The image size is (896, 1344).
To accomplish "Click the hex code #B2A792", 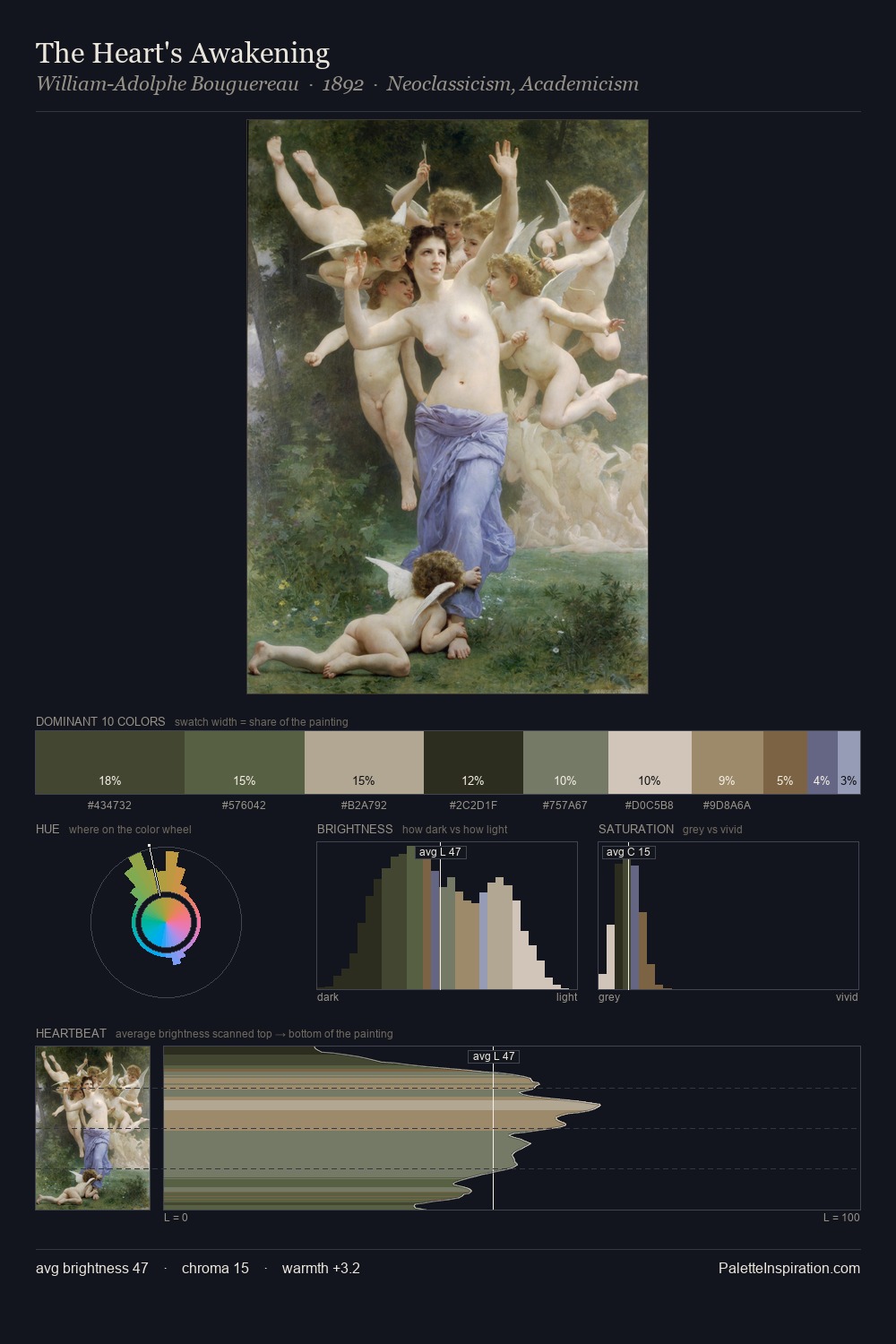I will (x=364, y=806).
